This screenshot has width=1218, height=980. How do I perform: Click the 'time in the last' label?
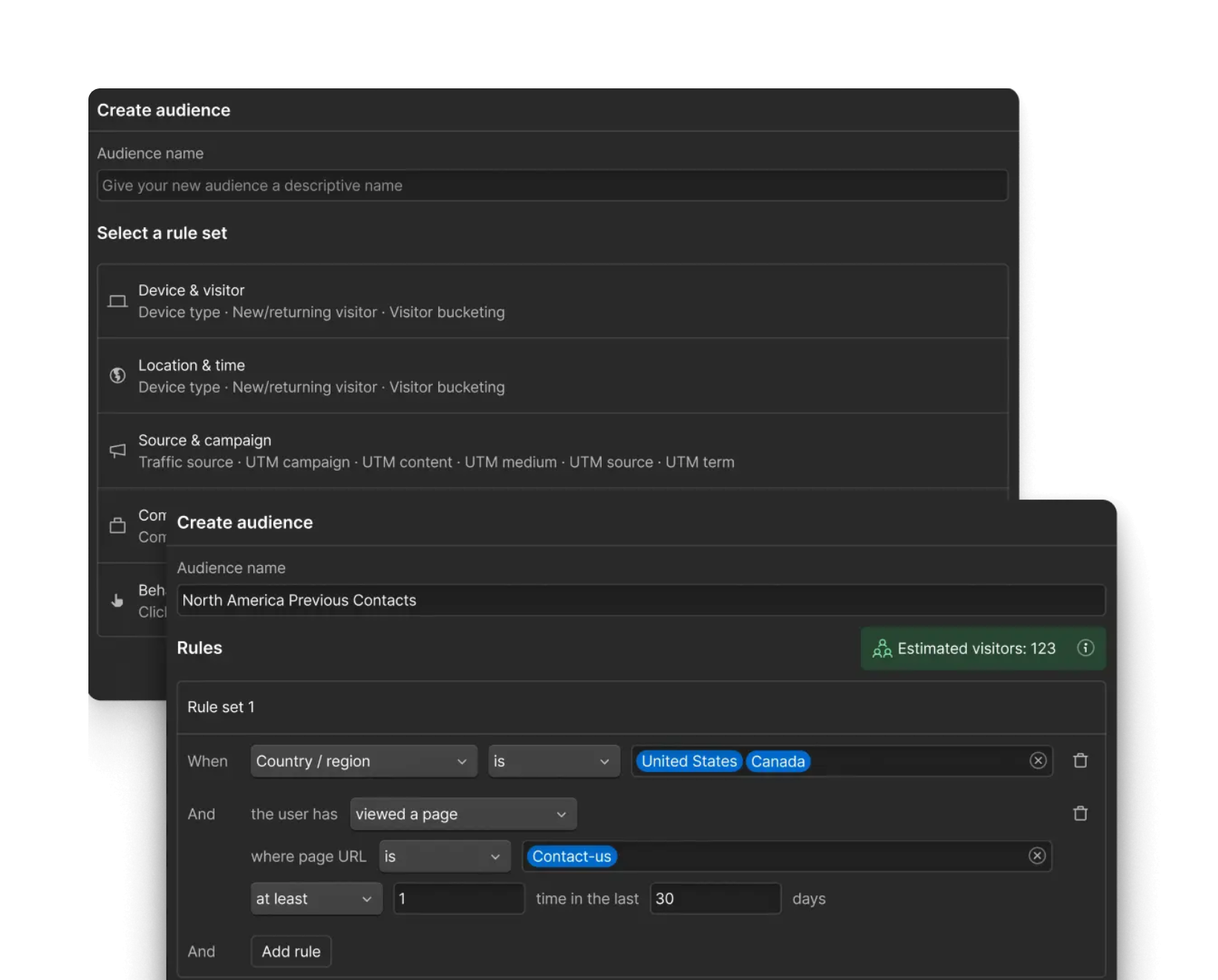click(587, 898)
